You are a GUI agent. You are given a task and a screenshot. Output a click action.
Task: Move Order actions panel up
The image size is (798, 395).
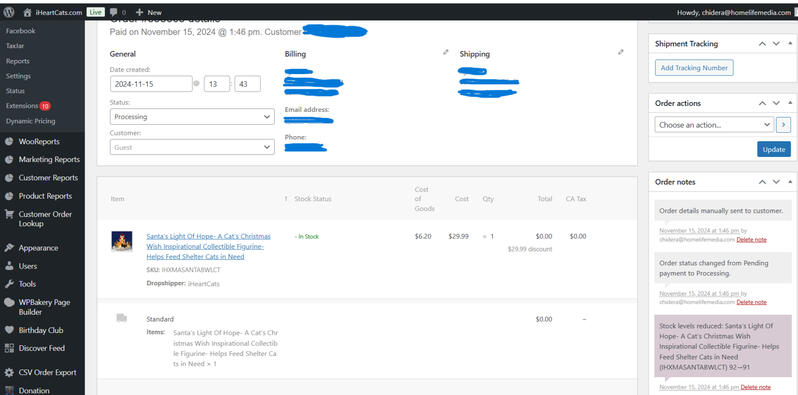(x=762, y=103)
